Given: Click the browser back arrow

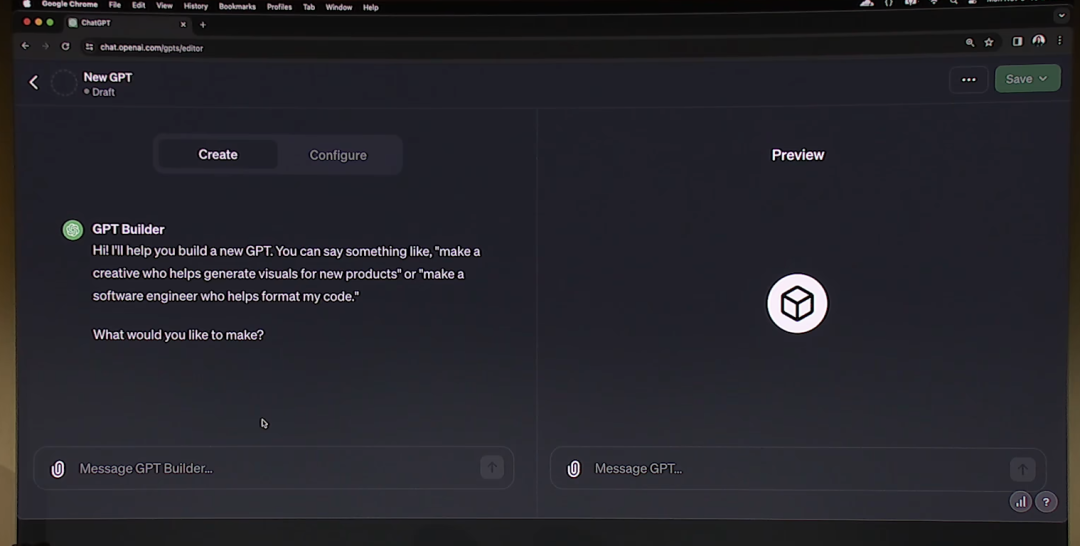Looking at the screenshot, I should click(25, 46).
